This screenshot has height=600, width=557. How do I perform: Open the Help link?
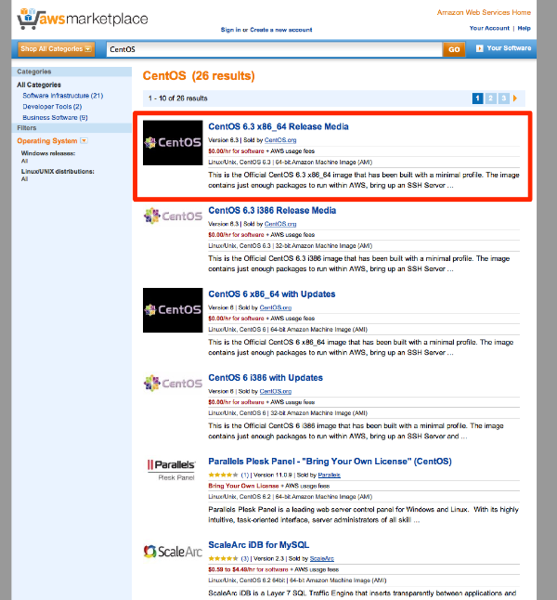pyautogui.click(x=524, y=28)
